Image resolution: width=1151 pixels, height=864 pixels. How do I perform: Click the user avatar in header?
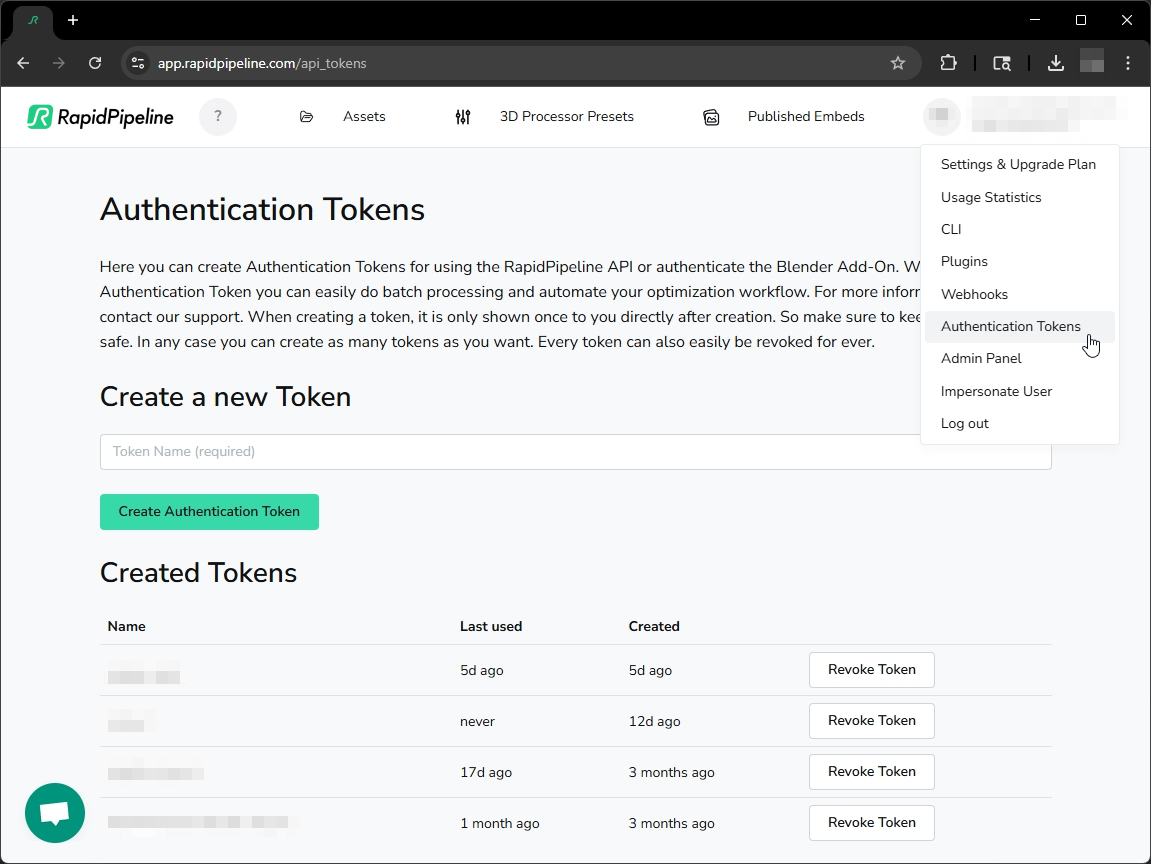pyautogui.click(x=942, y=116)
